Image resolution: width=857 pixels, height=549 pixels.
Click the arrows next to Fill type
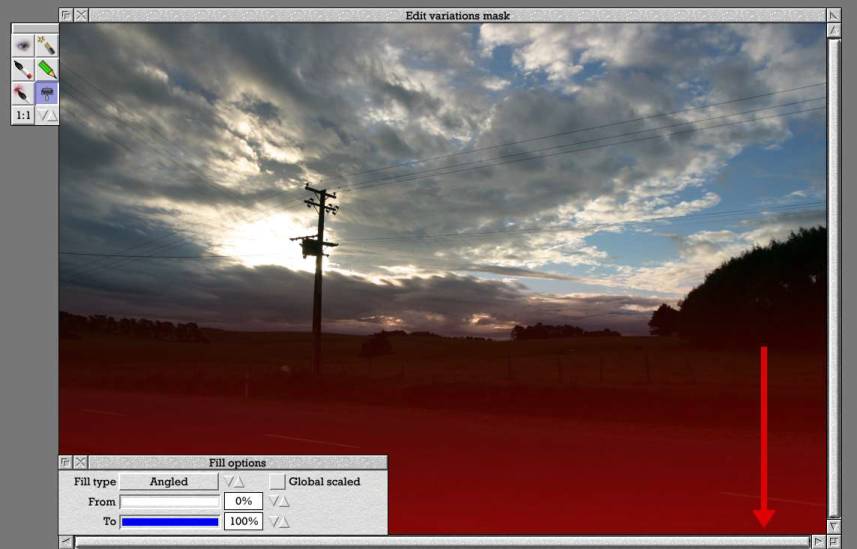(234, 482)
